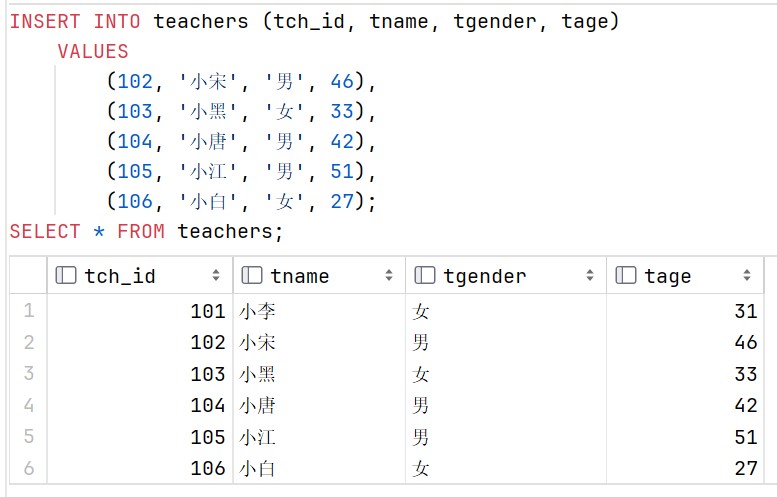The height and width of the screenshot is (497, 777).
Task: Select result row number 4
Action: click(x=29, y=405)
